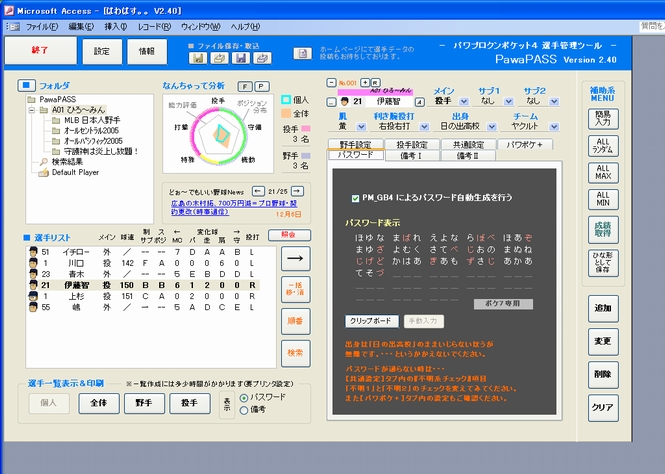Open the Hiroshima Kimura news headline link

point(234,208)
